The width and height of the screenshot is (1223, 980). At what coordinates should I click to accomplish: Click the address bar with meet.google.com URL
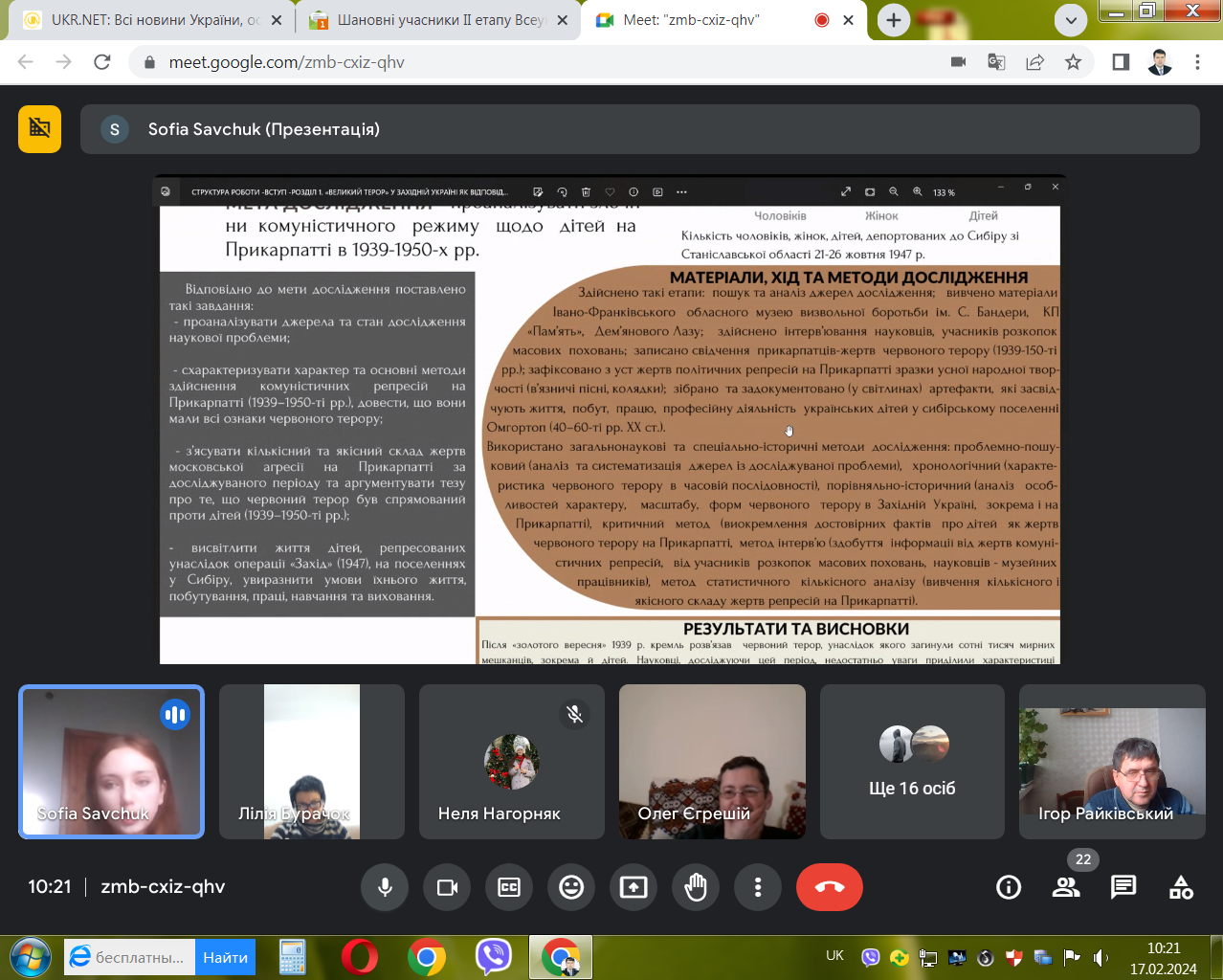[x=536, y=62]
